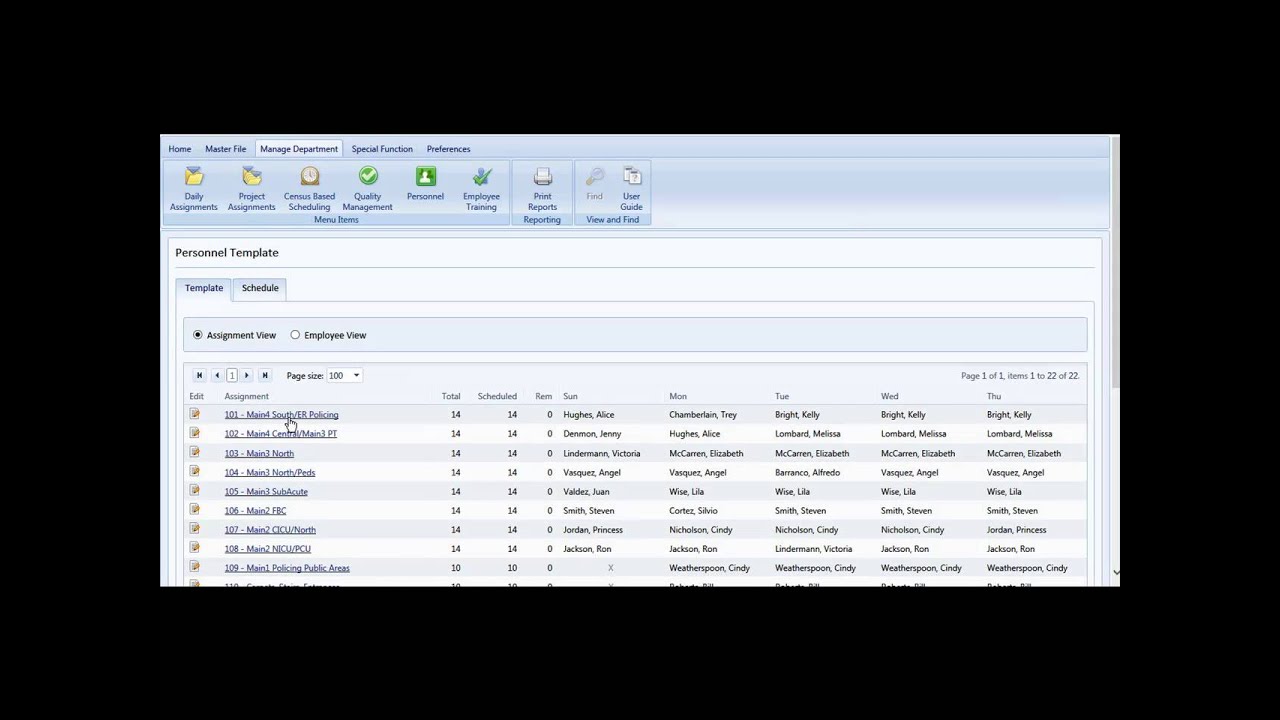Open the Home ribbon tab

[180, 149]
